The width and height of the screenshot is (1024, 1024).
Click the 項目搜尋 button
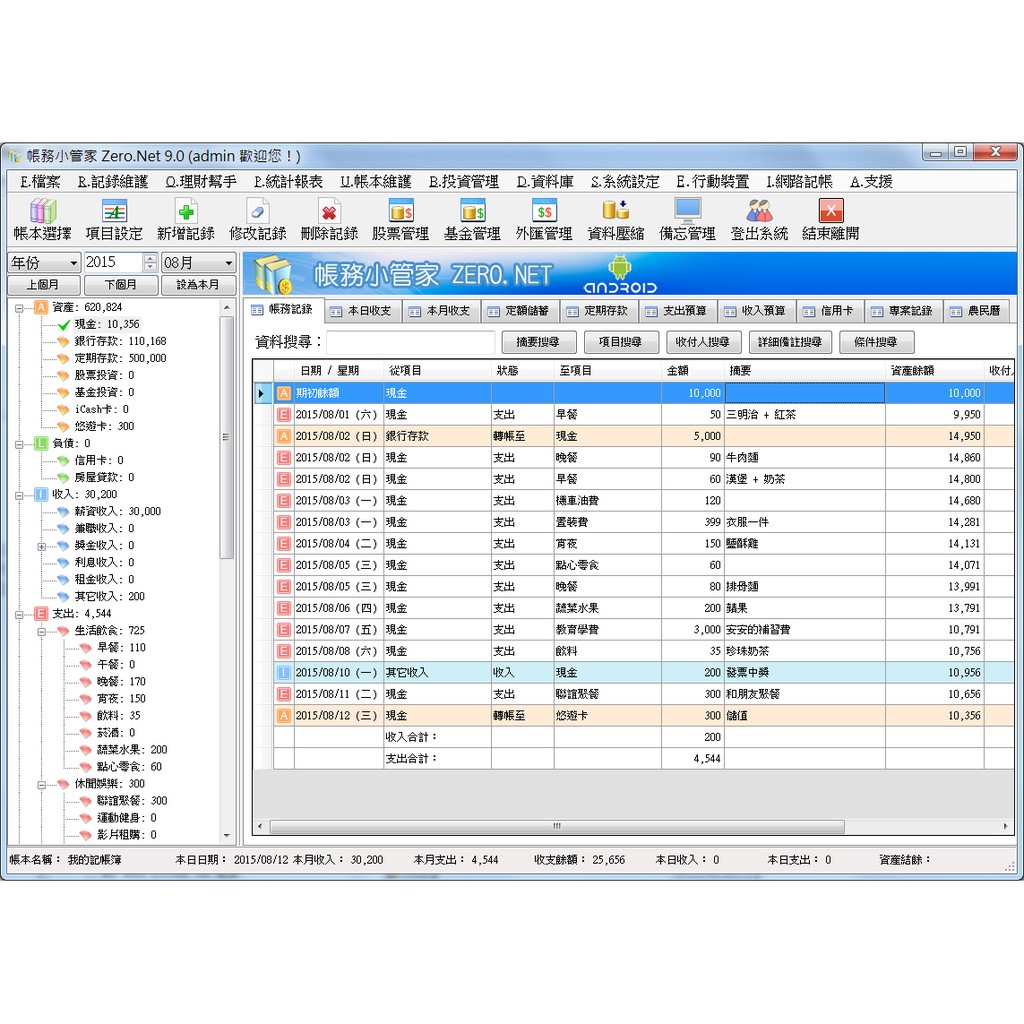[620, 342]
